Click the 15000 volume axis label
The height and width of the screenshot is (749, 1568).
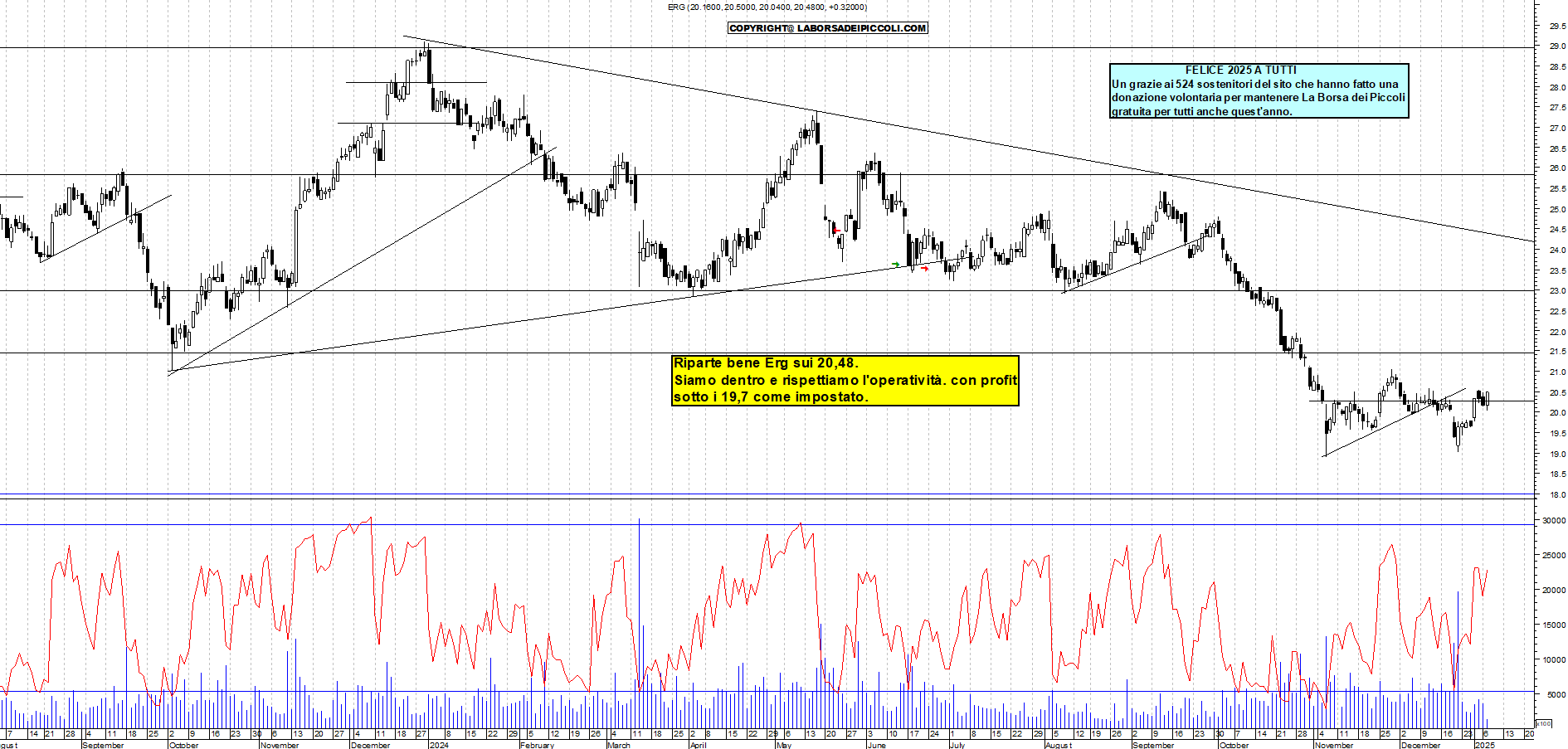1554,625
